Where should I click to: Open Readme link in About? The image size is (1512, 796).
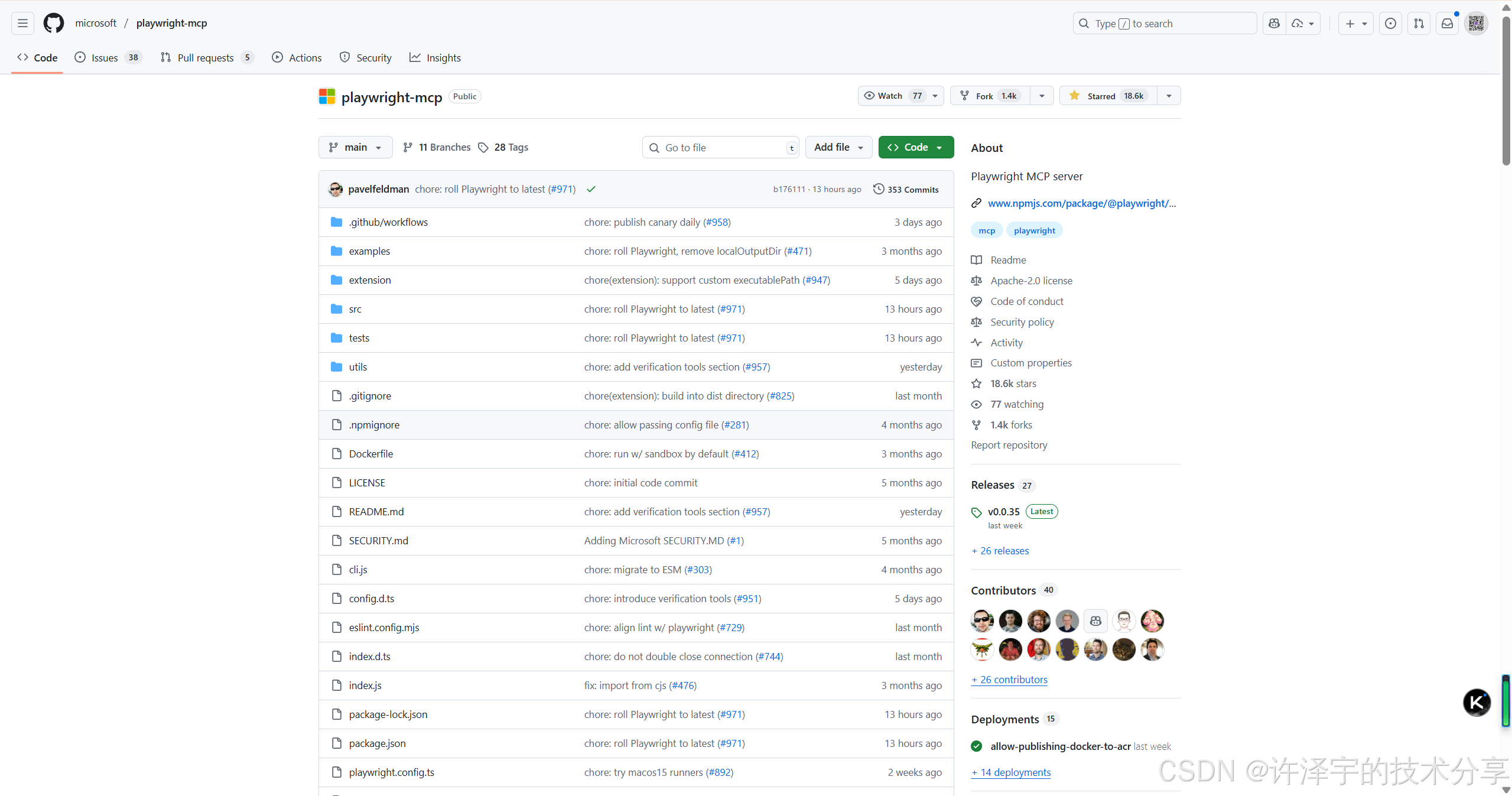pyautogui.click(x=1008, y=260)
